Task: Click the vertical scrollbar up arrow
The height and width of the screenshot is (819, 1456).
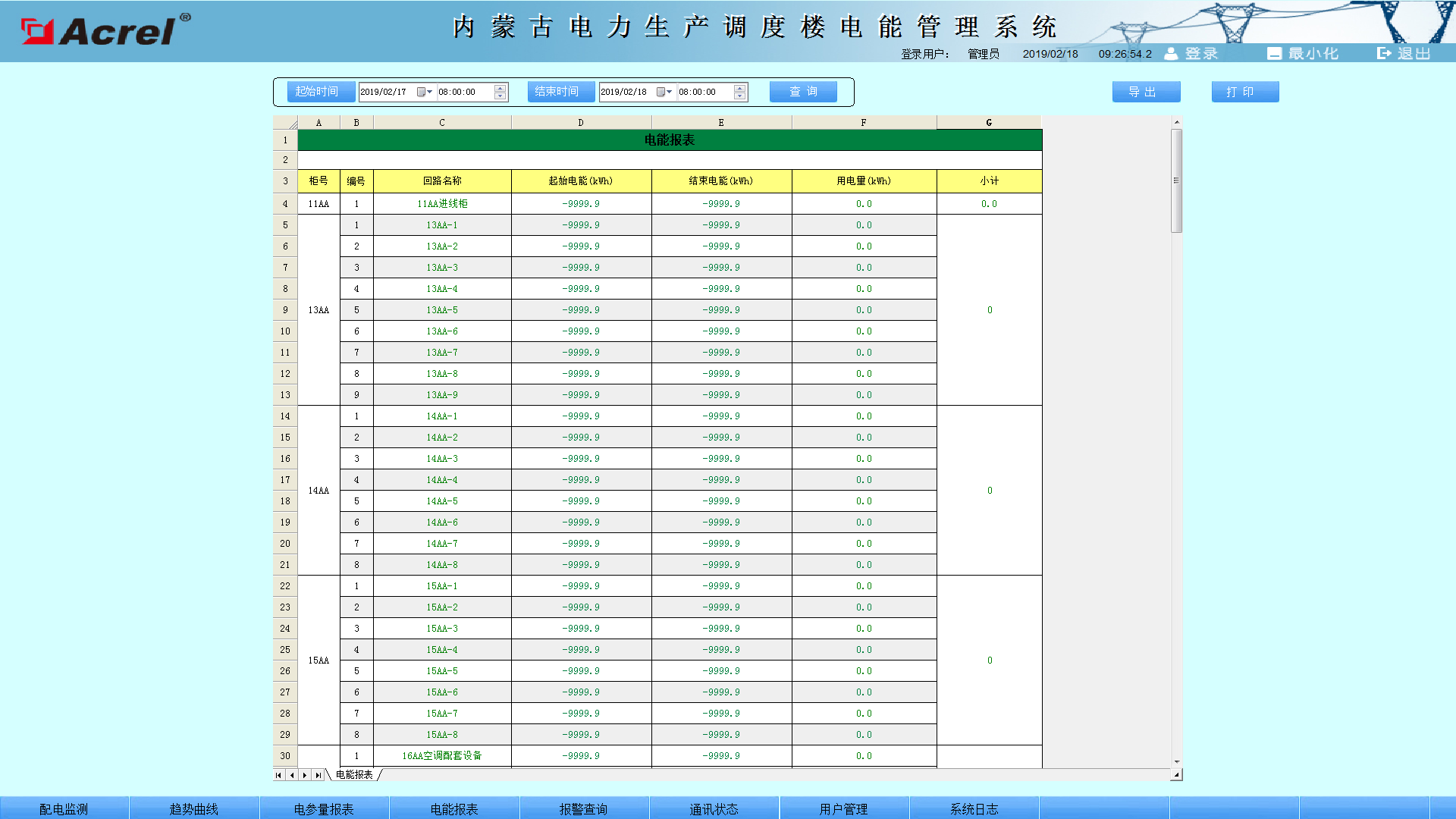Action: coord(1177,122)
